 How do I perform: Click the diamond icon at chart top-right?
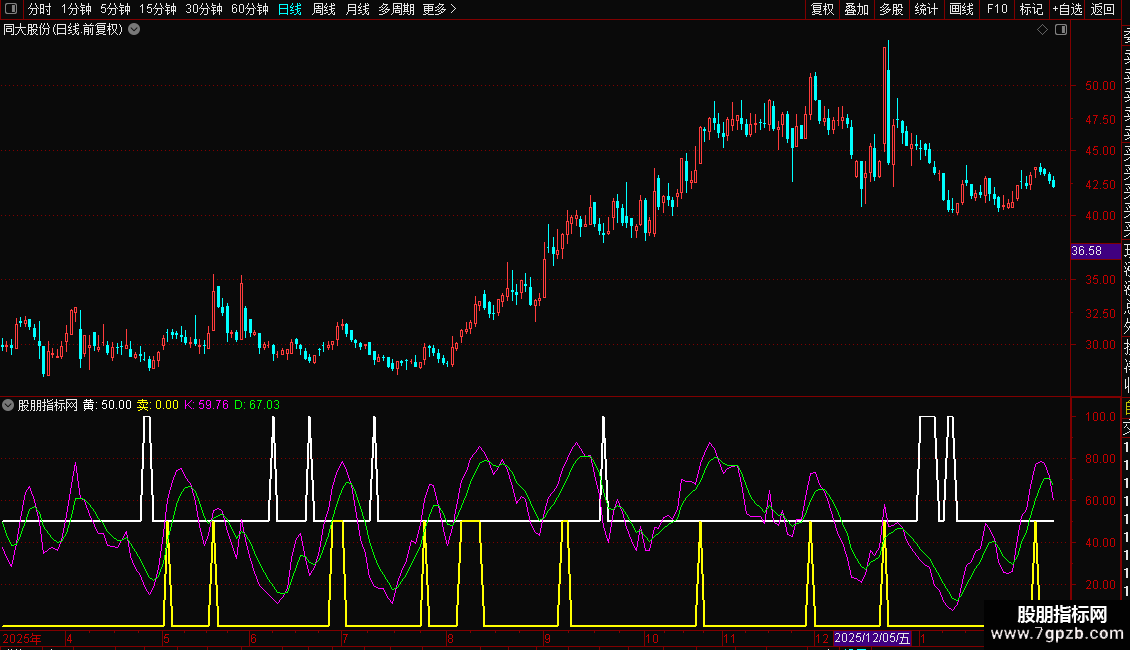tap(1043, 30)
